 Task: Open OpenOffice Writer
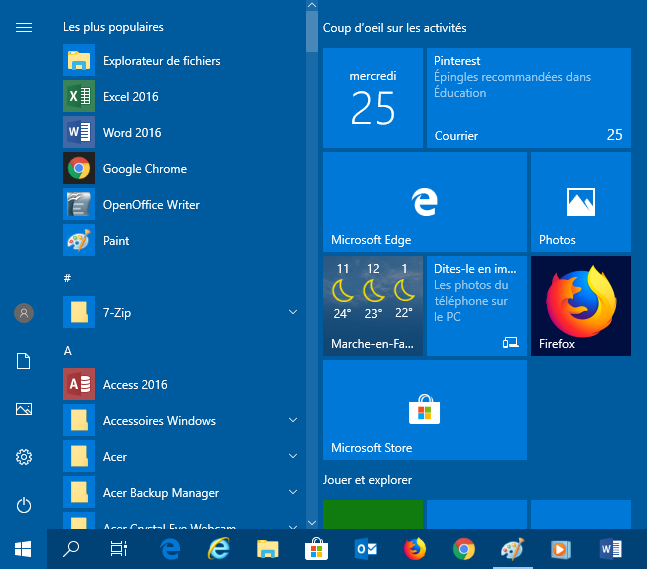point(182,204)
